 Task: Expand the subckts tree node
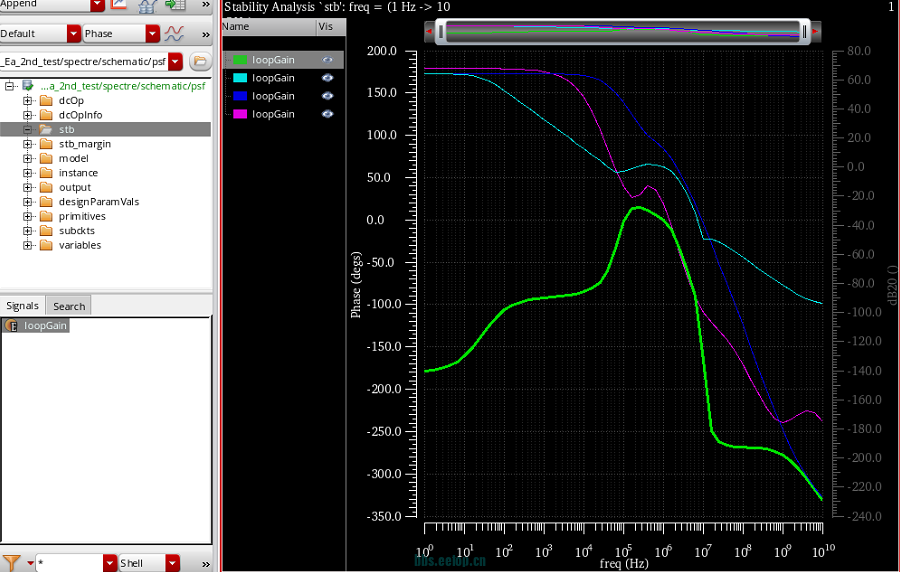[27, 231]
